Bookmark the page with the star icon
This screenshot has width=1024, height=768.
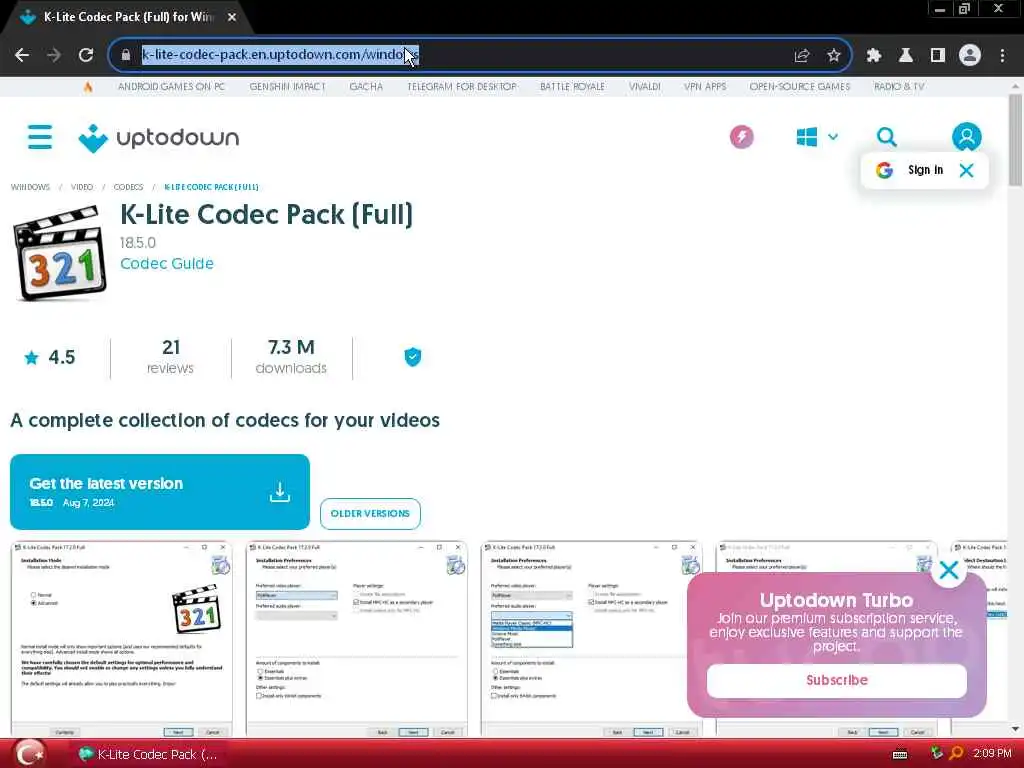[834, 55]
